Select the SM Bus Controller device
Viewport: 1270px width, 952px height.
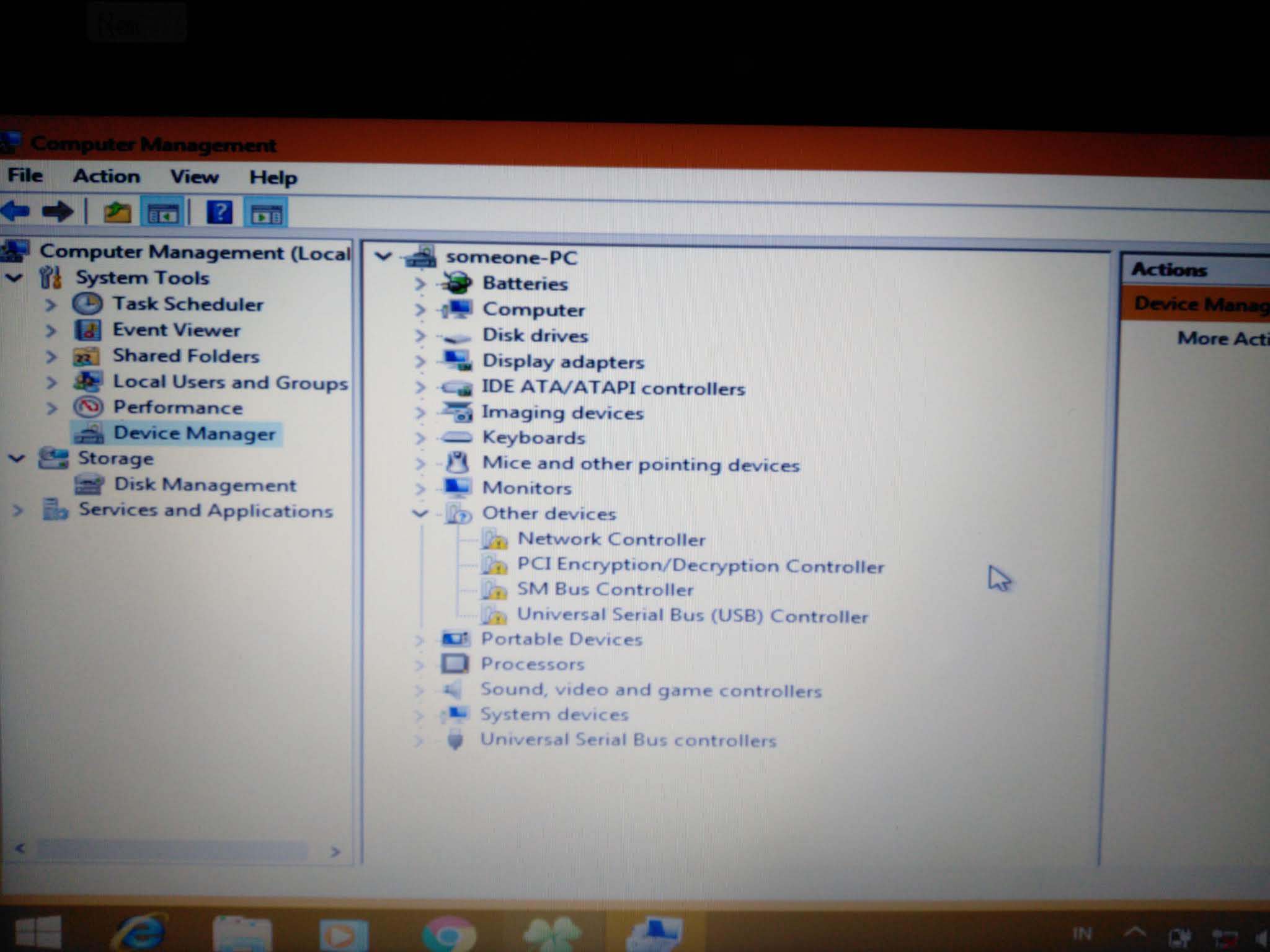605,589
